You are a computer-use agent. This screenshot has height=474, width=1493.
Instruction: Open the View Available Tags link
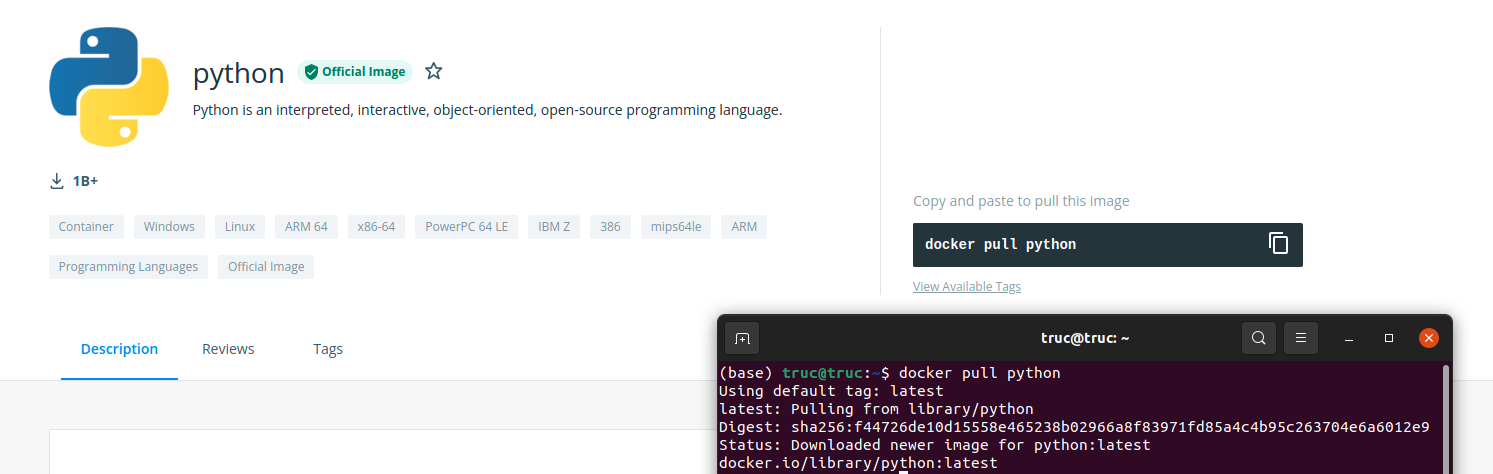[x=966, y=287]
